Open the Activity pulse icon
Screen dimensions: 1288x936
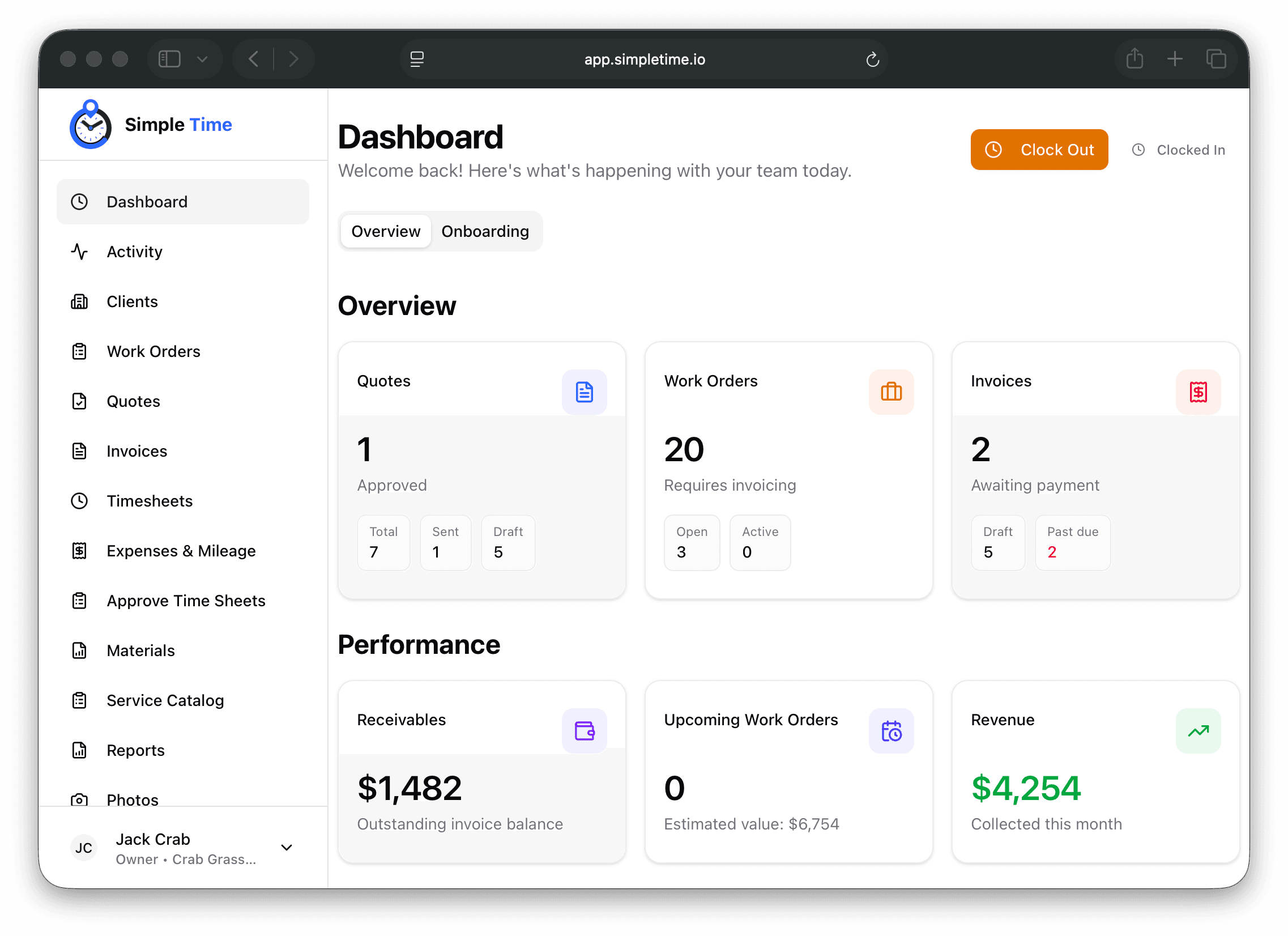[79, 252]
